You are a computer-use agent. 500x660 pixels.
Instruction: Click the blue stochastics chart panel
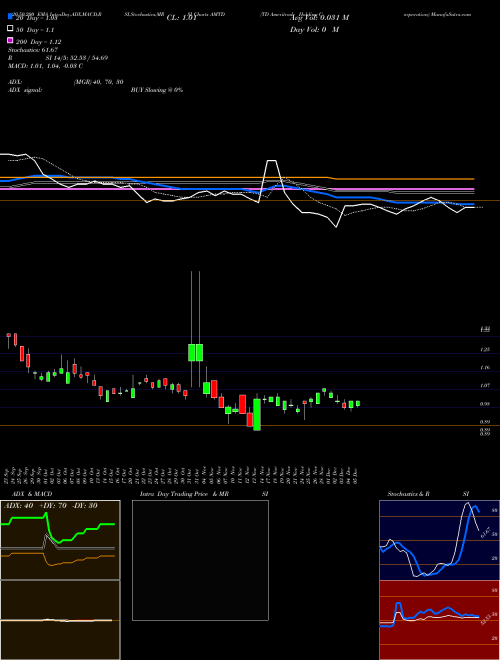(439, 540)
